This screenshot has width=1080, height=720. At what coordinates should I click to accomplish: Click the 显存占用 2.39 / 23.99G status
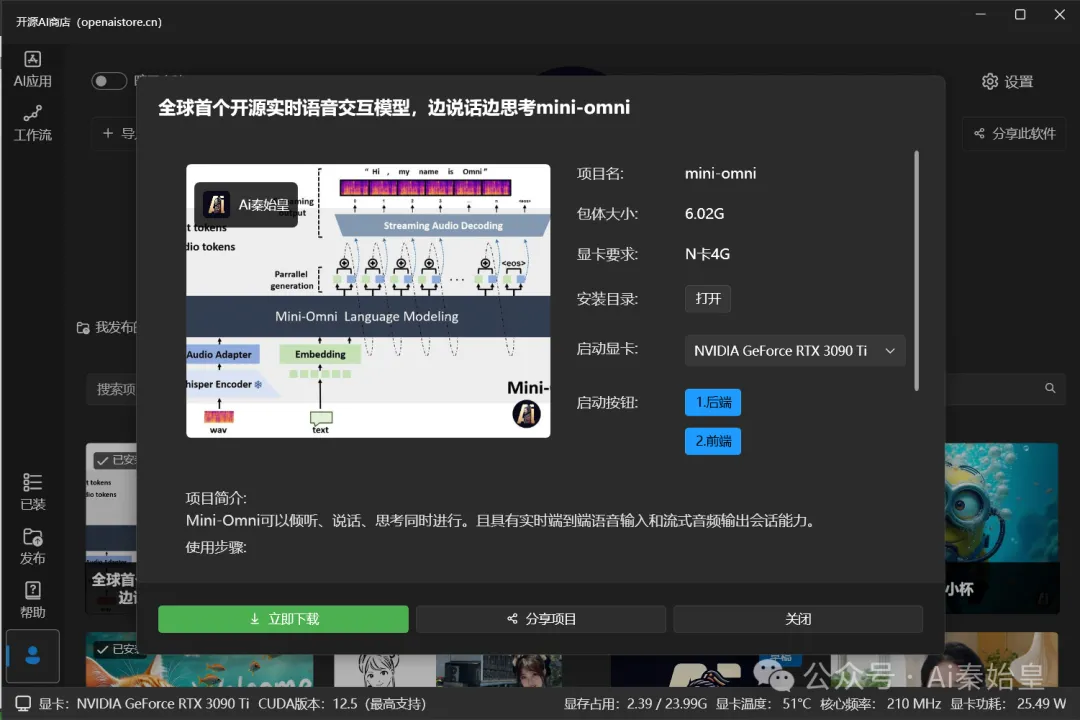[635, 703]
